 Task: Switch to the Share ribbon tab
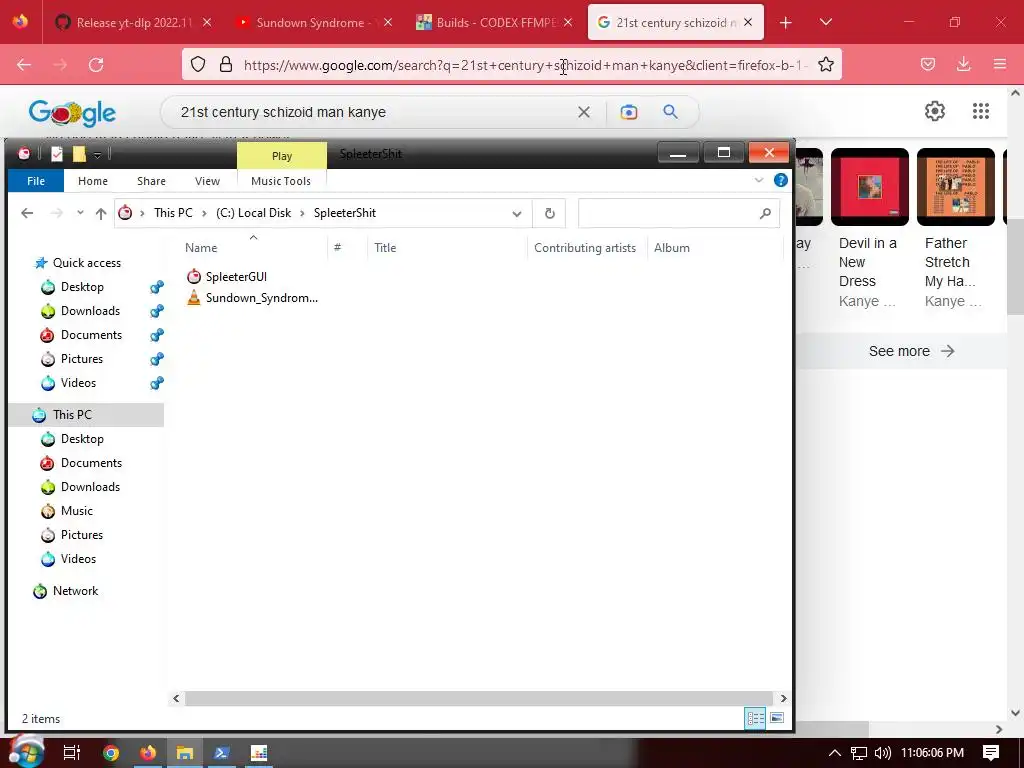click(x=151, y=181)
